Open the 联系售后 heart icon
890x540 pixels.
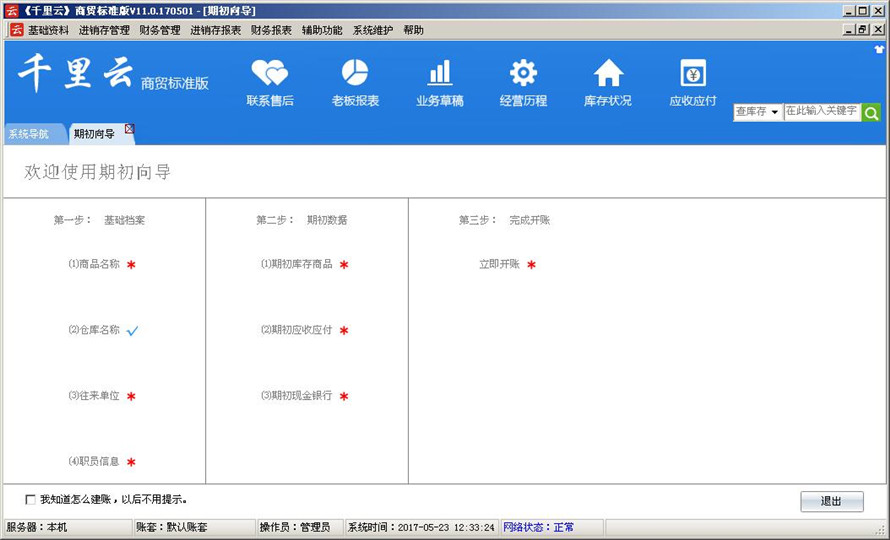click(269, 74)
